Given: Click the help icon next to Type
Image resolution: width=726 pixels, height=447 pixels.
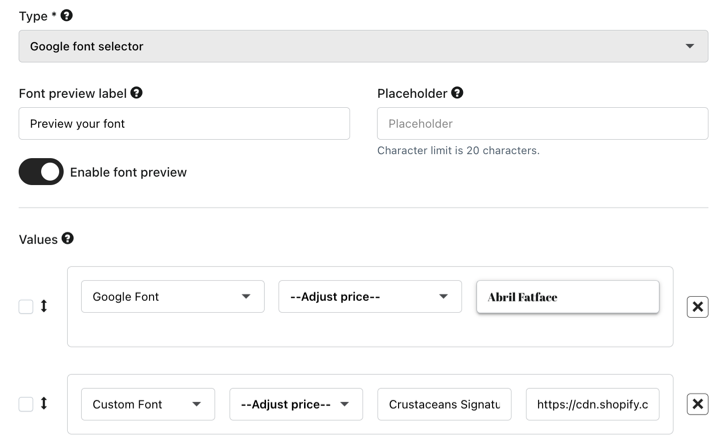Looking at the screenshot, I should tap(67, 16).
